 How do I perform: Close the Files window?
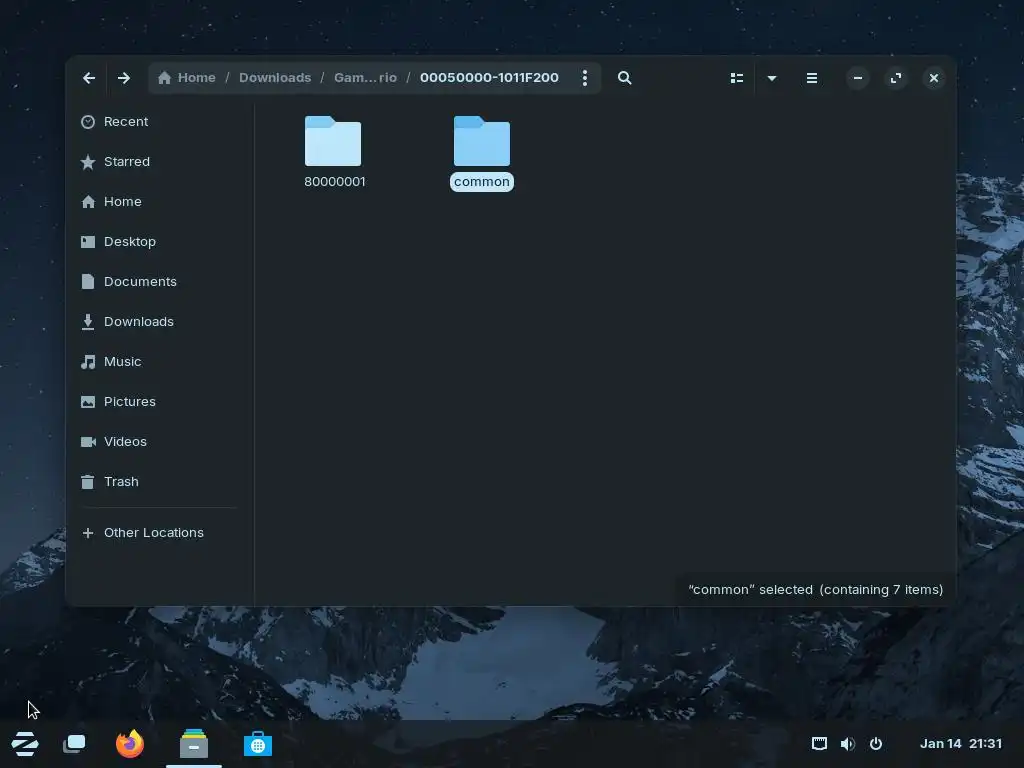[933, 78]
